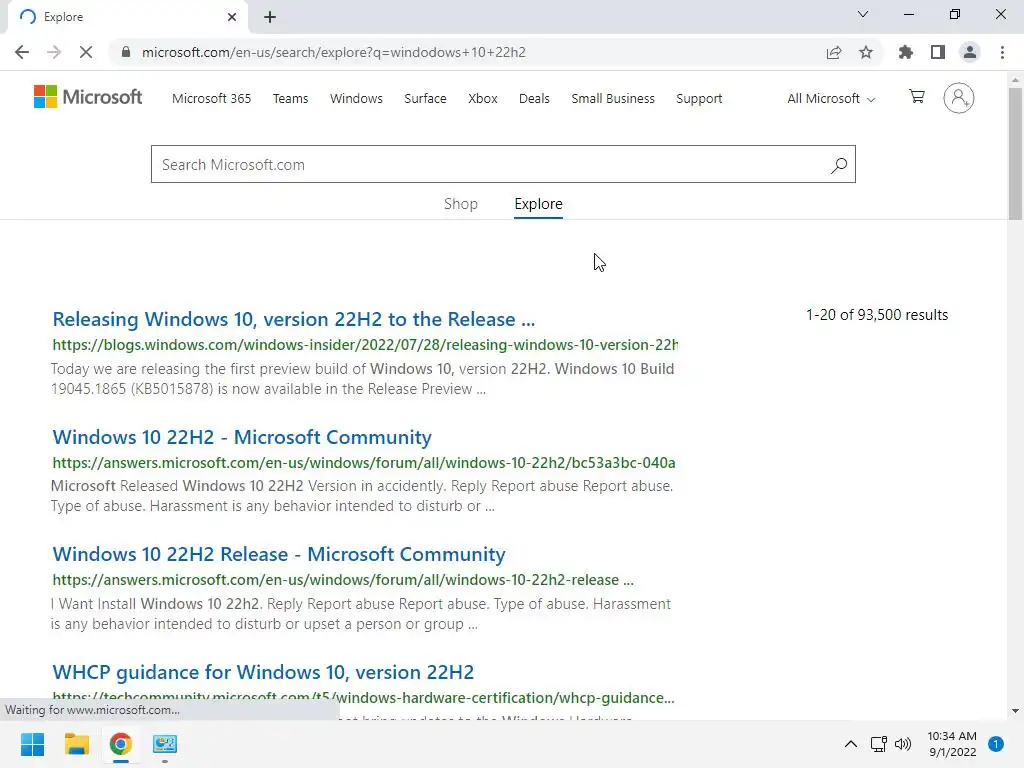This screenshot has width=1024, height=768.
Task: Click Chrome icon in taskbar
Action: 120,744
